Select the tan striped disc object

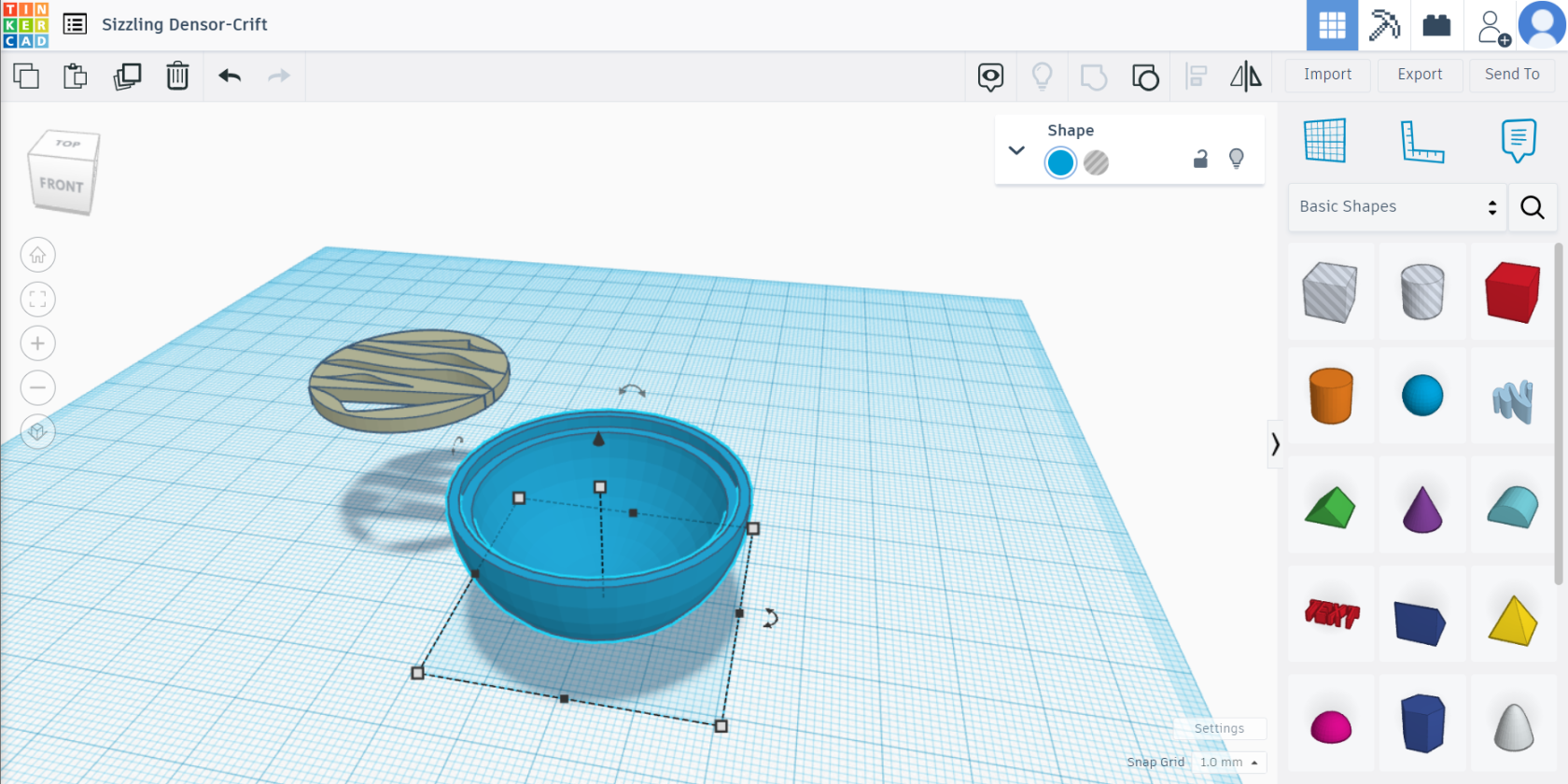(x=409, y=380)
